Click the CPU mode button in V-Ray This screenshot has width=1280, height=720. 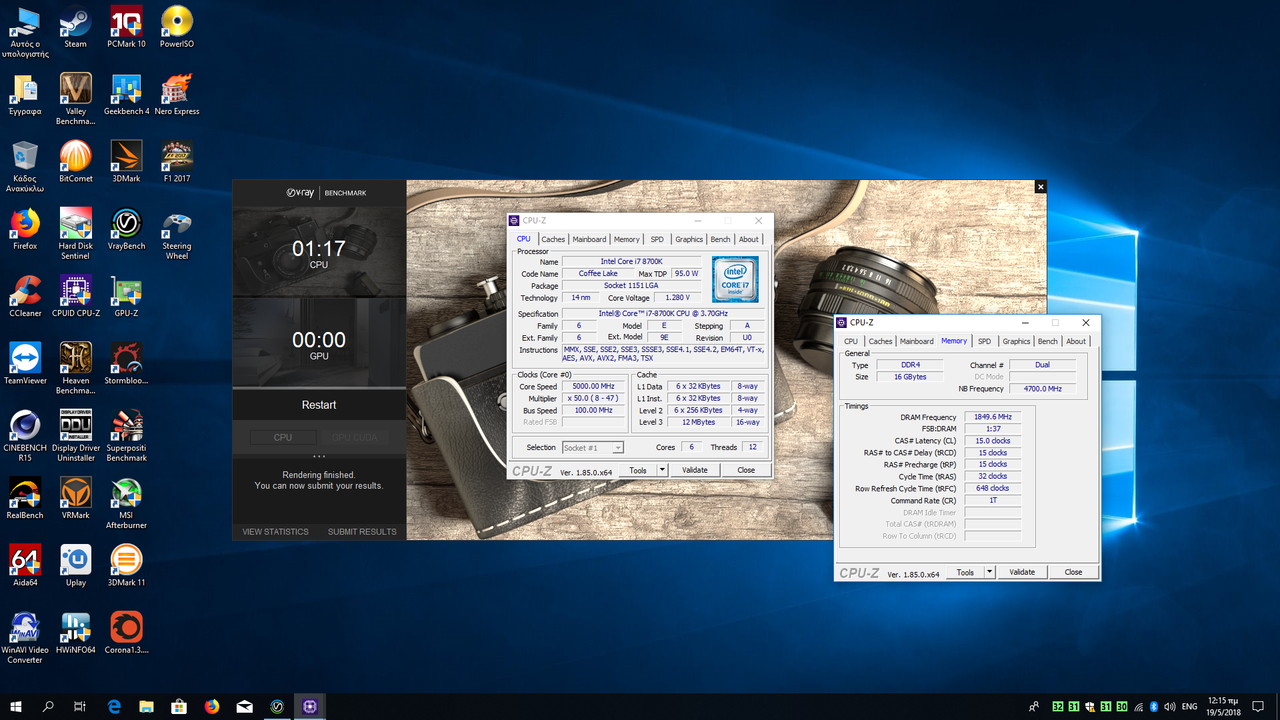(x=283, y=437)
